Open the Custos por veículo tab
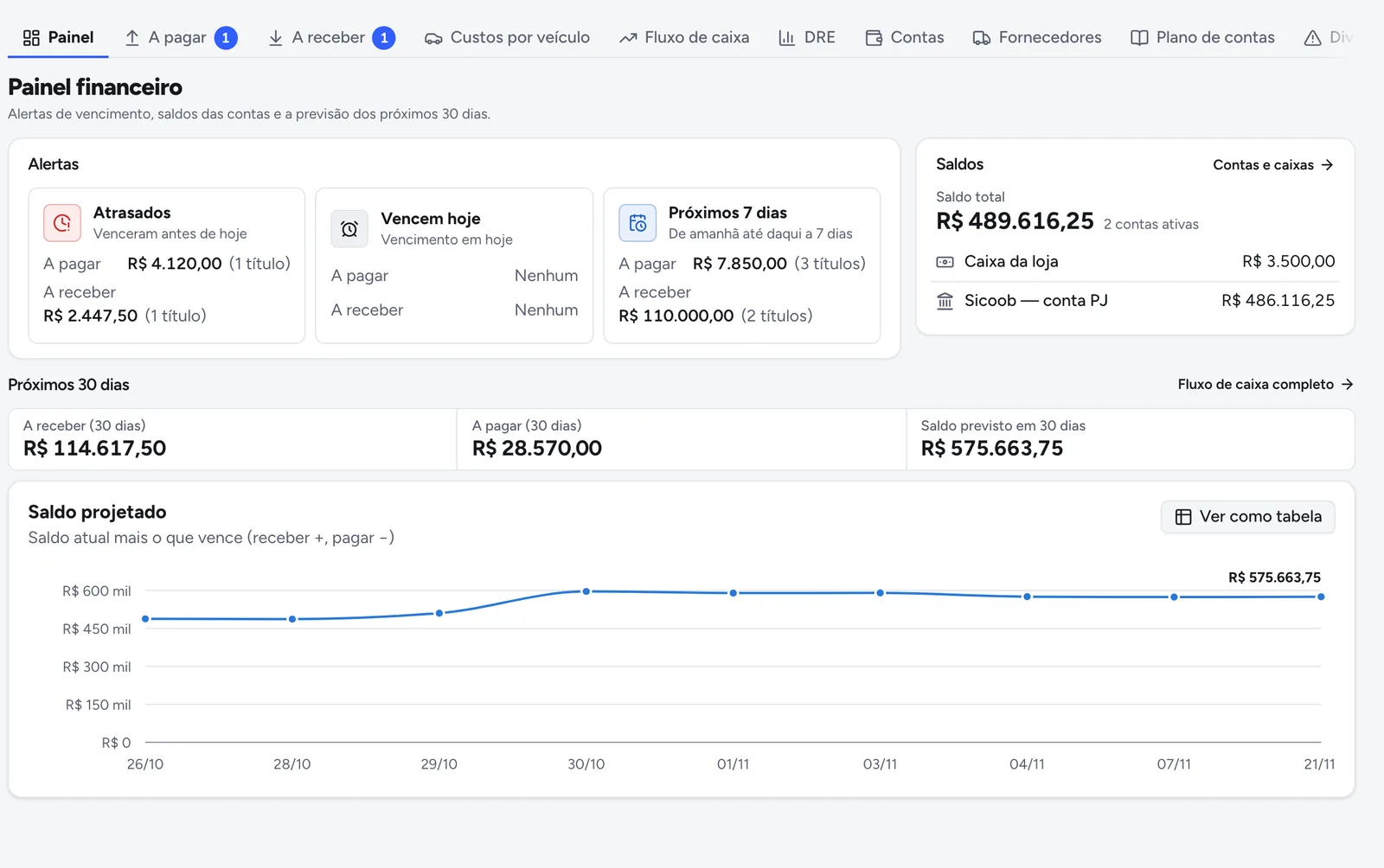The image size is (1384, 868). tap(507, 37)
